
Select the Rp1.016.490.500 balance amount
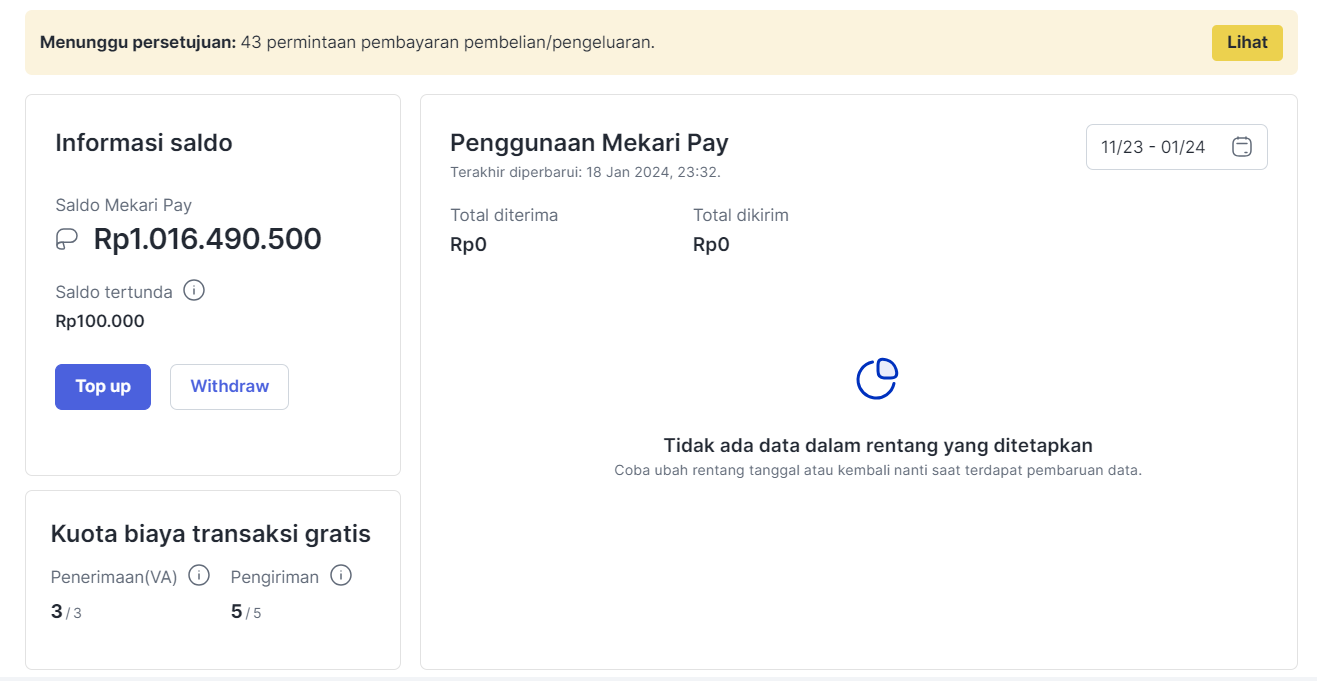(207, 239)
